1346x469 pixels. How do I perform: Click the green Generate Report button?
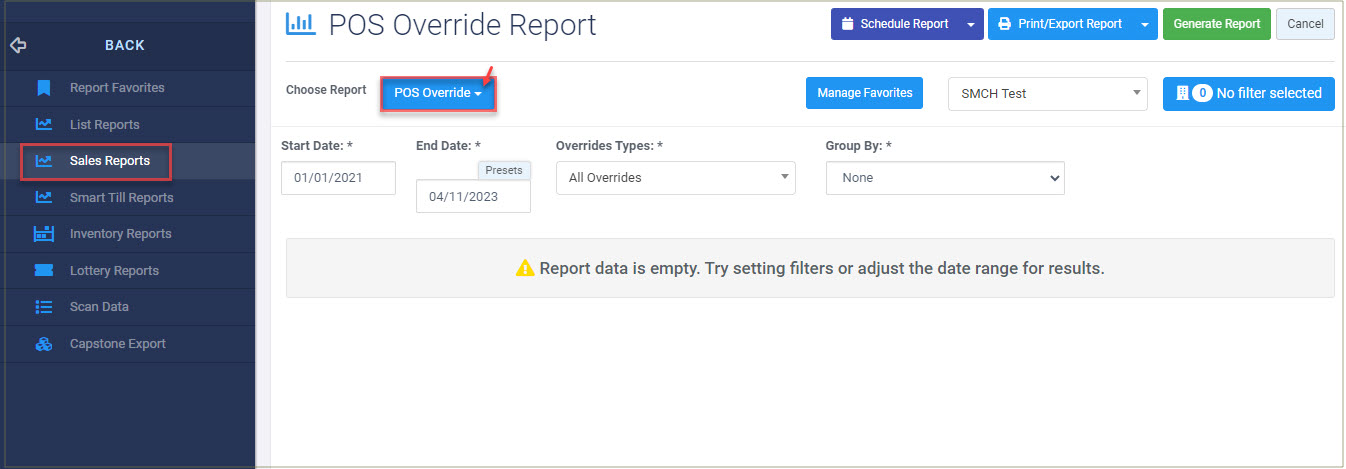click(x=1217, y=24)
